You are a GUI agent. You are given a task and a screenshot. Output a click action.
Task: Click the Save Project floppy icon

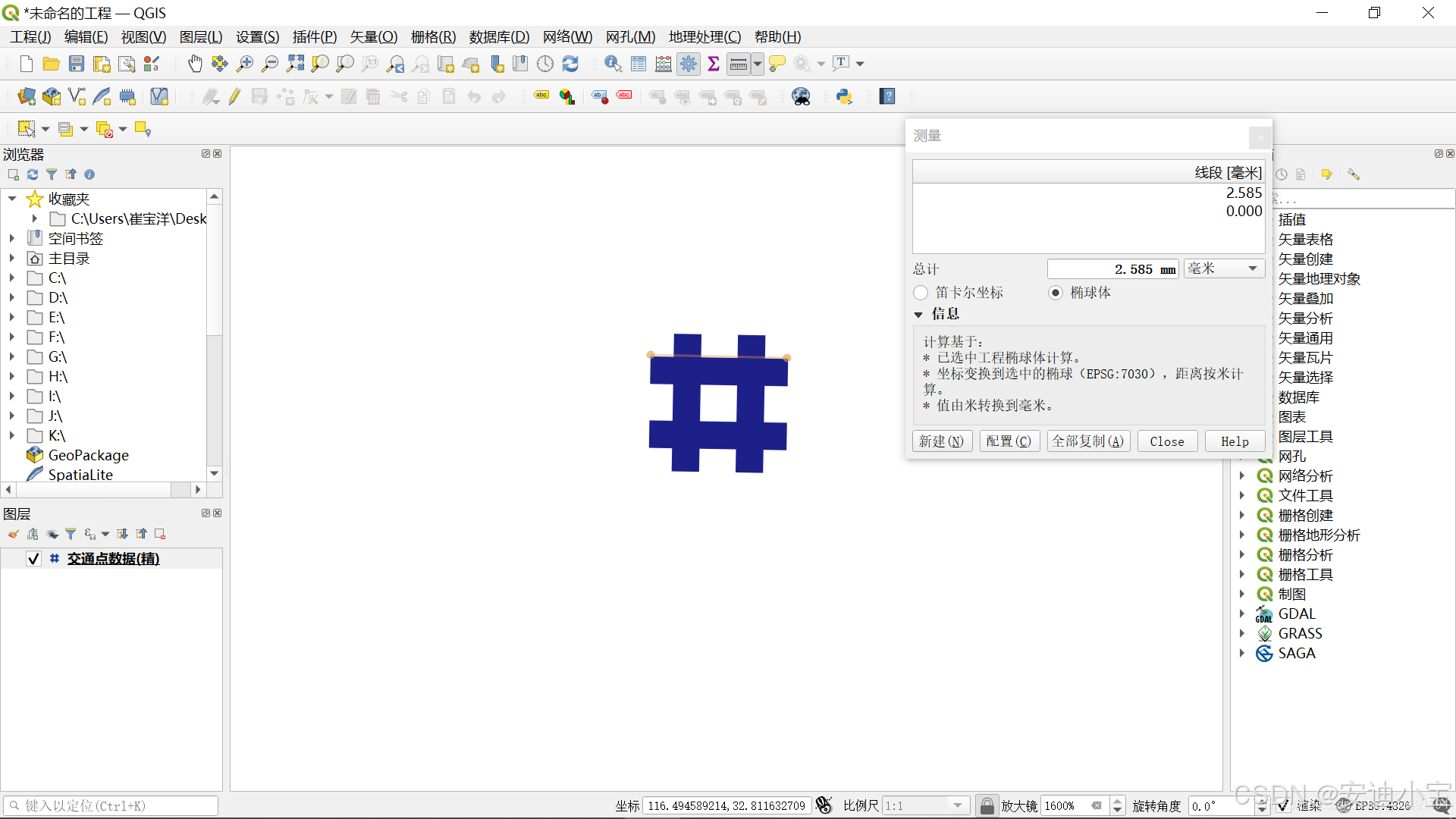[x=77, y=64]
